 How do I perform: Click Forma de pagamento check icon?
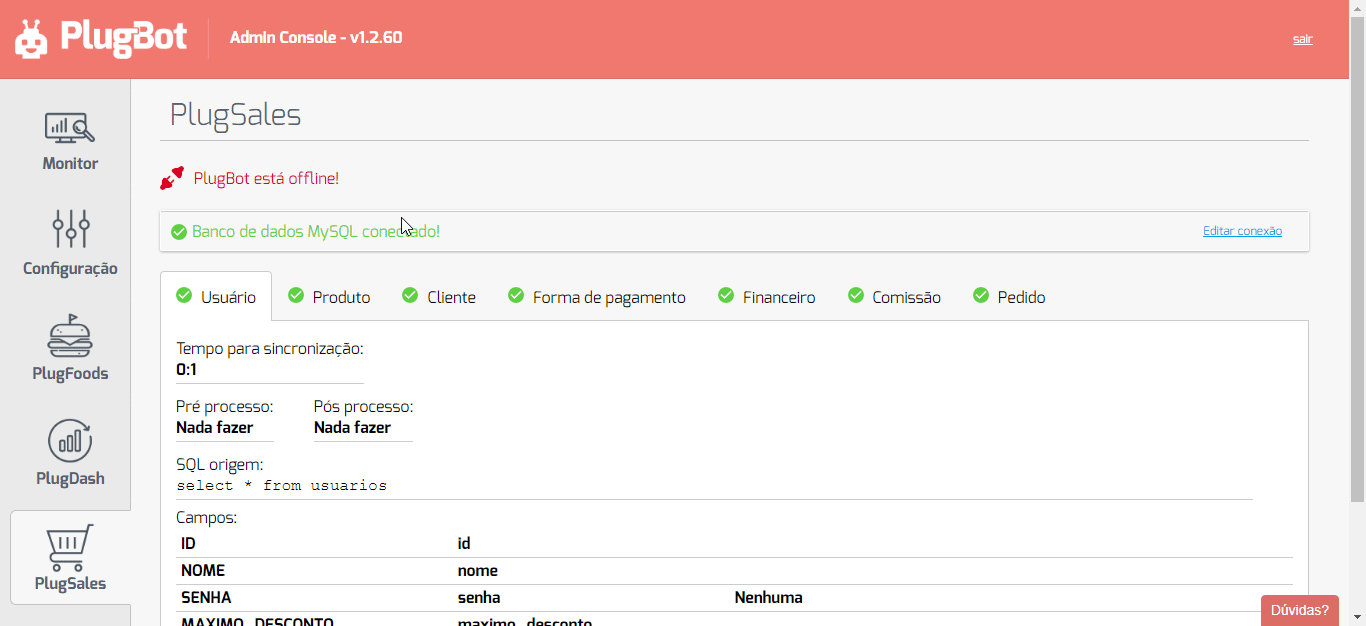[516, 295]
